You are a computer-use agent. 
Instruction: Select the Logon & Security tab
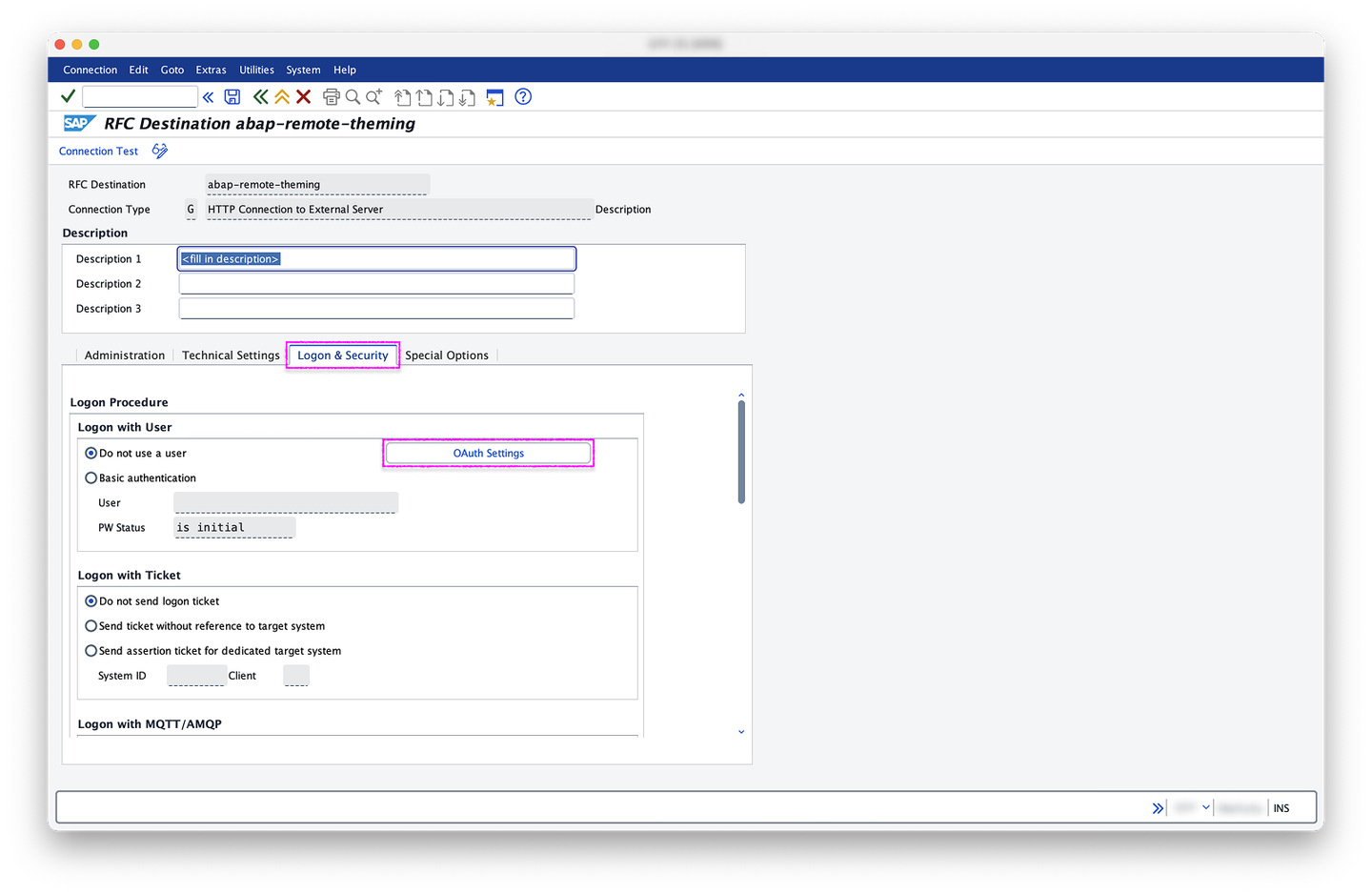click(x=343, y=356)
